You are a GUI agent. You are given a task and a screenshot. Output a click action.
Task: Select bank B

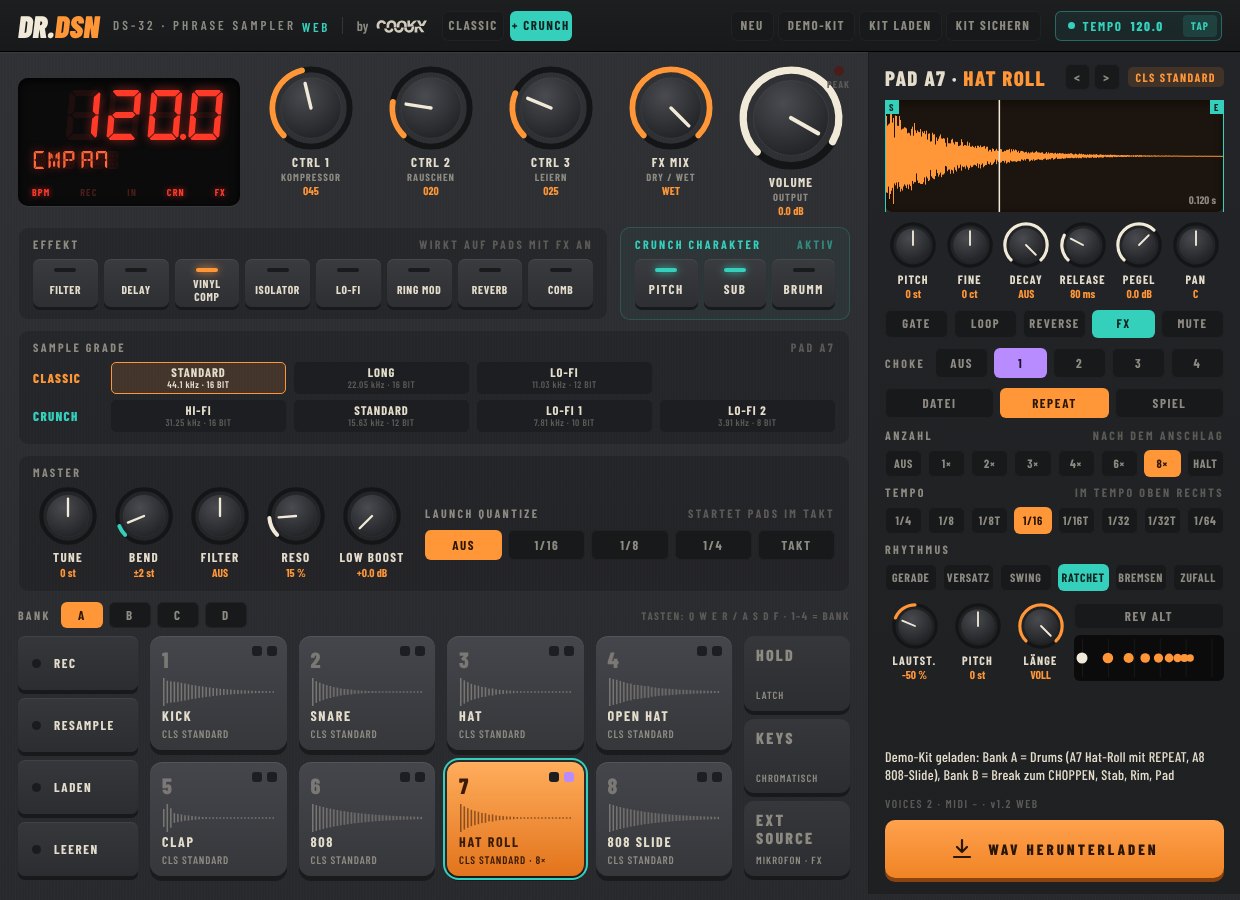[129, 616]
